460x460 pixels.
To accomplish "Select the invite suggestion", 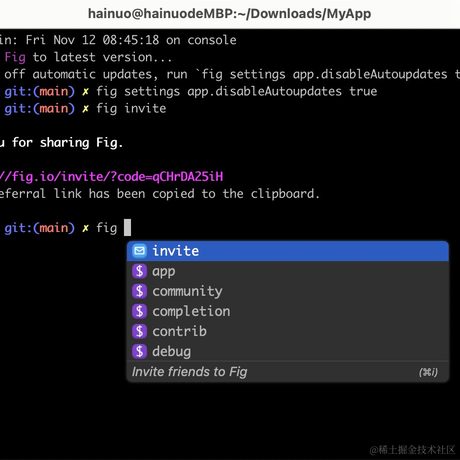I will click(288, 251).
